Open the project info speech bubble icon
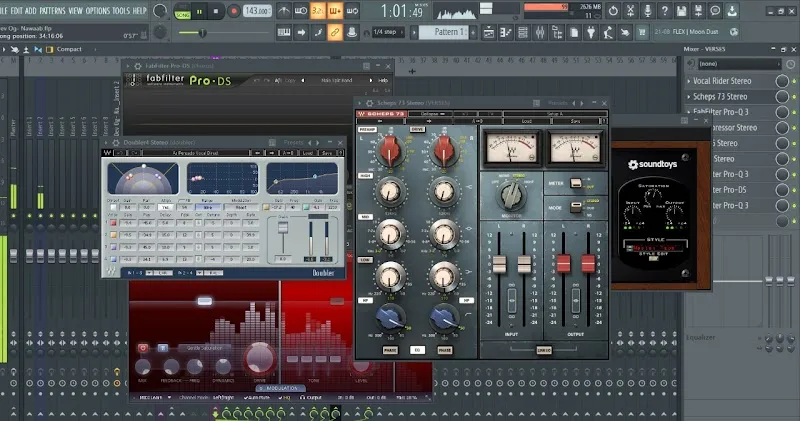This screenshot has width=800, height=421. (715, 11)
